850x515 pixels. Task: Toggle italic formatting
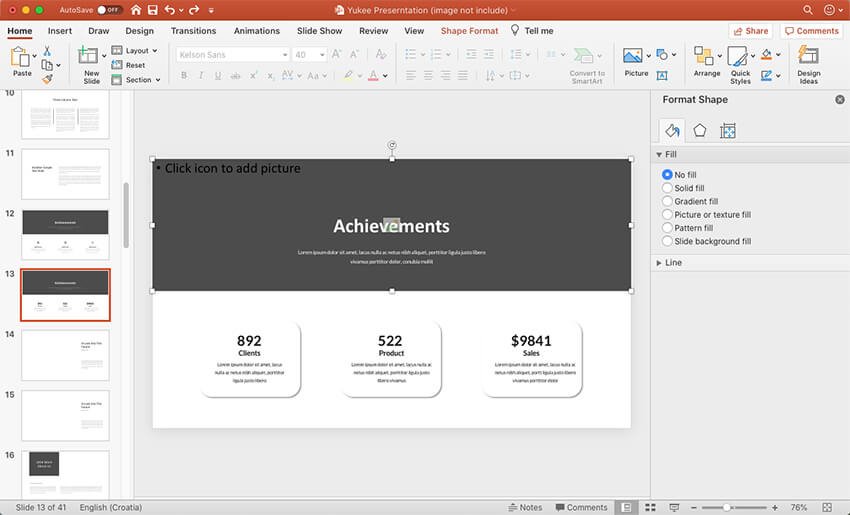click(x=201, y=76)
